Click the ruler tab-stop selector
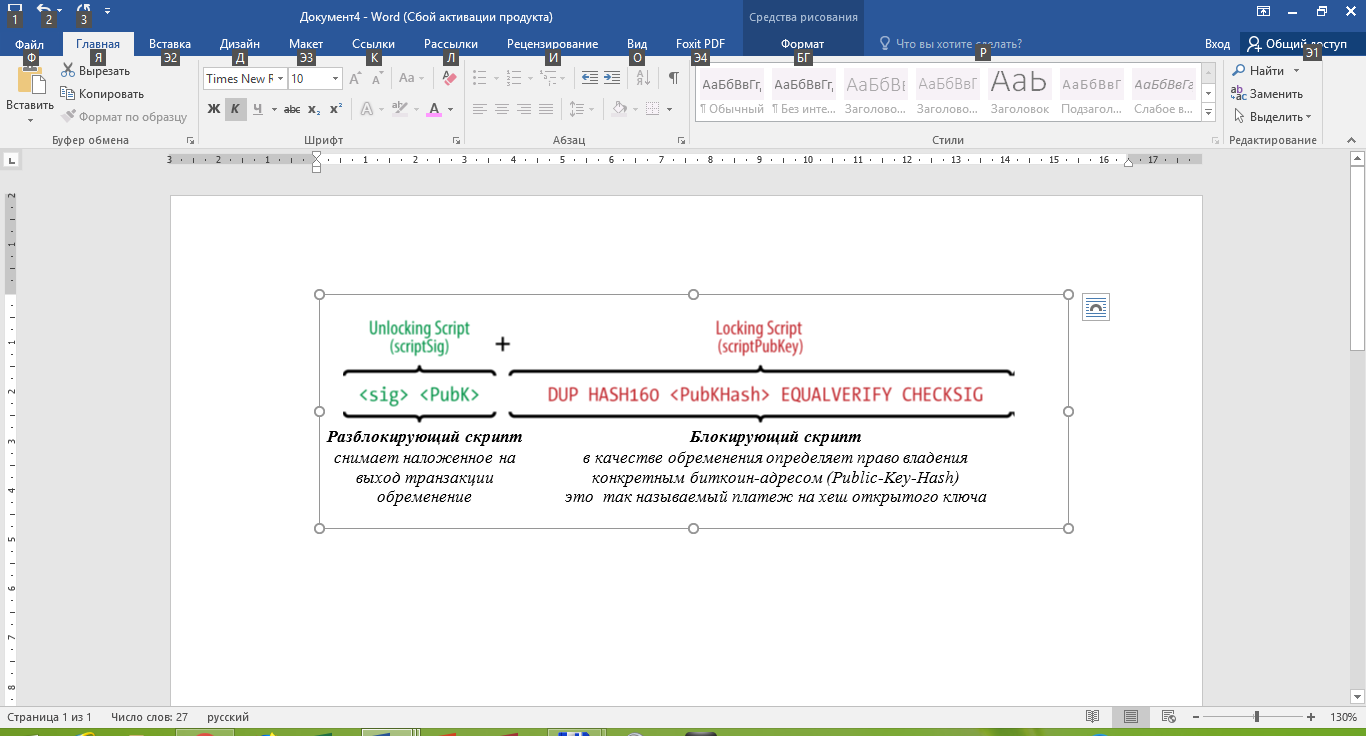 click(11, 159)
